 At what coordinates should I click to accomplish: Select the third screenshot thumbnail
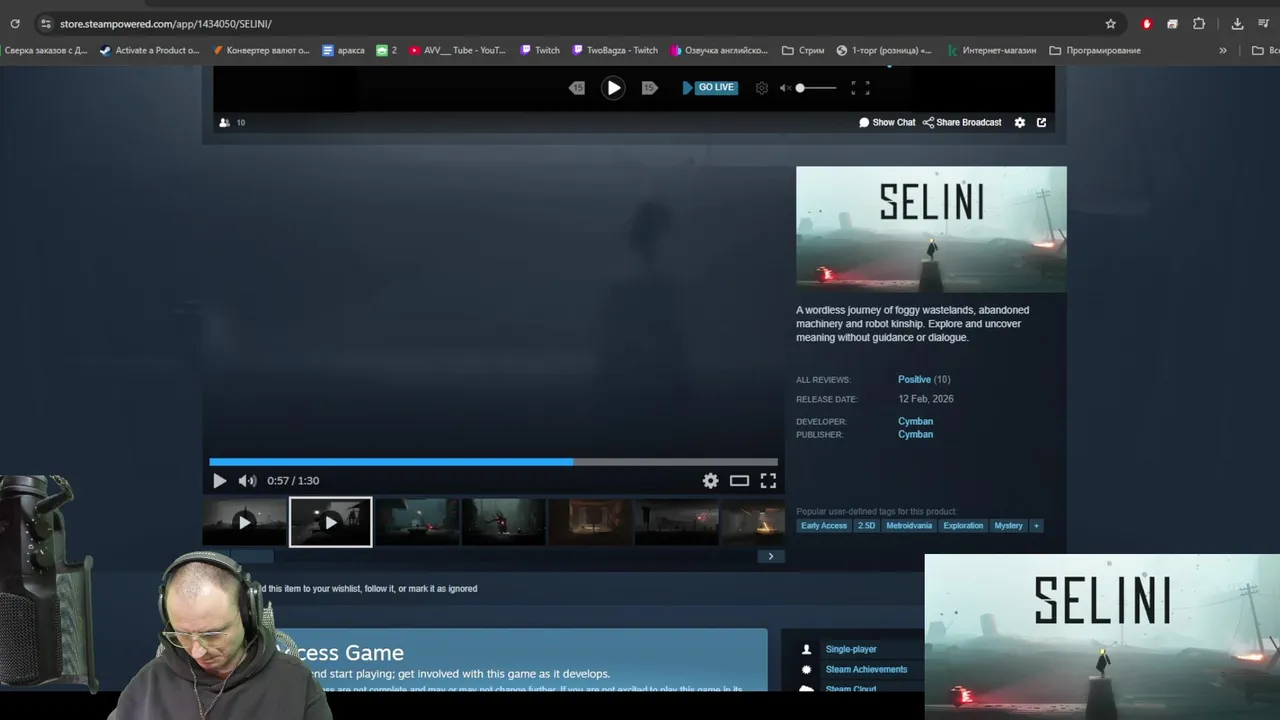coord(417,522)
